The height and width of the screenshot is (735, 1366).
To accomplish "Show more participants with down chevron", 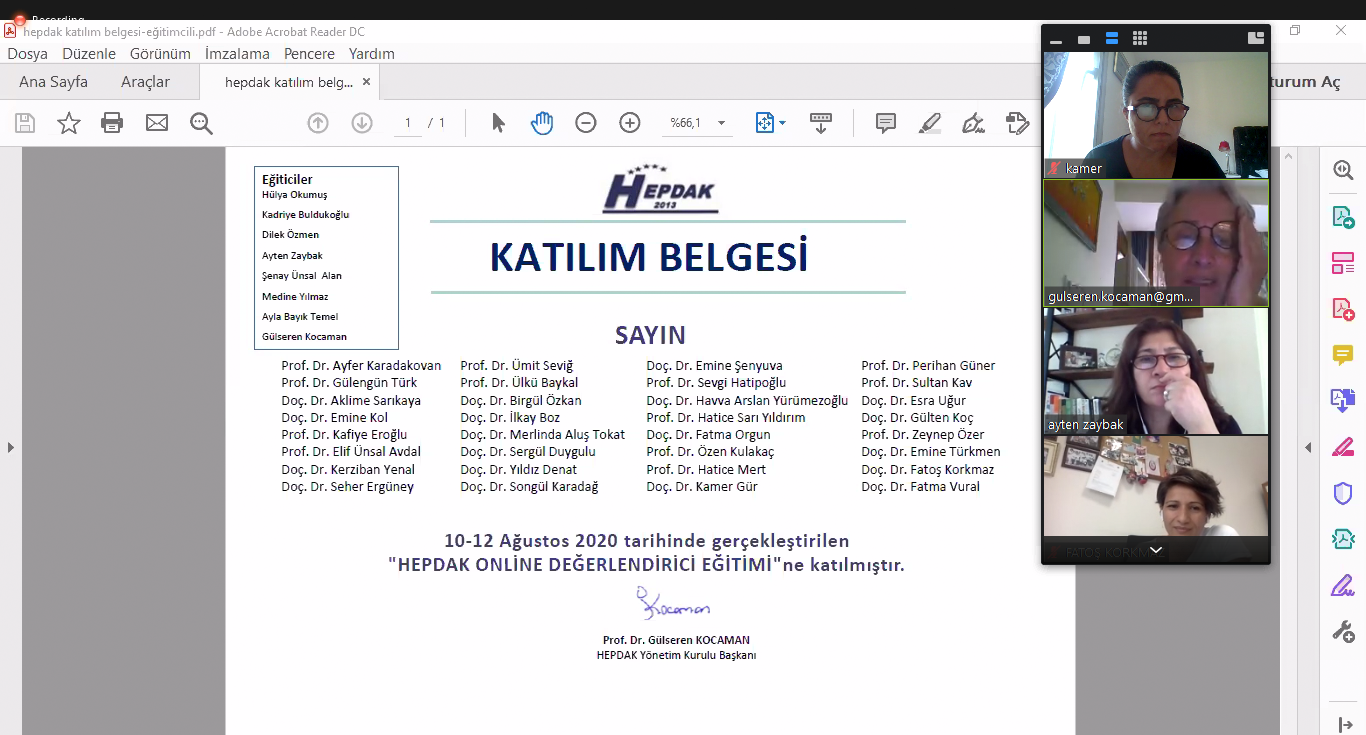I will (x=1156, y=550).
